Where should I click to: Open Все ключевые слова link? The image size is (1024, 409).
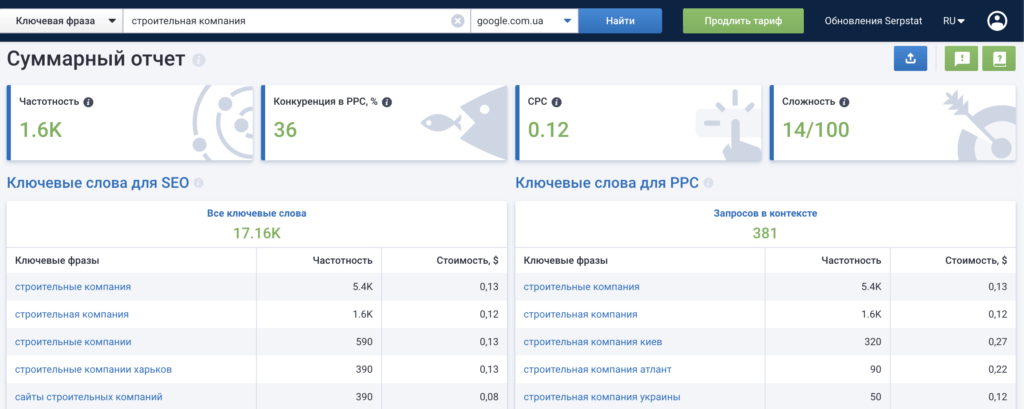257,213
